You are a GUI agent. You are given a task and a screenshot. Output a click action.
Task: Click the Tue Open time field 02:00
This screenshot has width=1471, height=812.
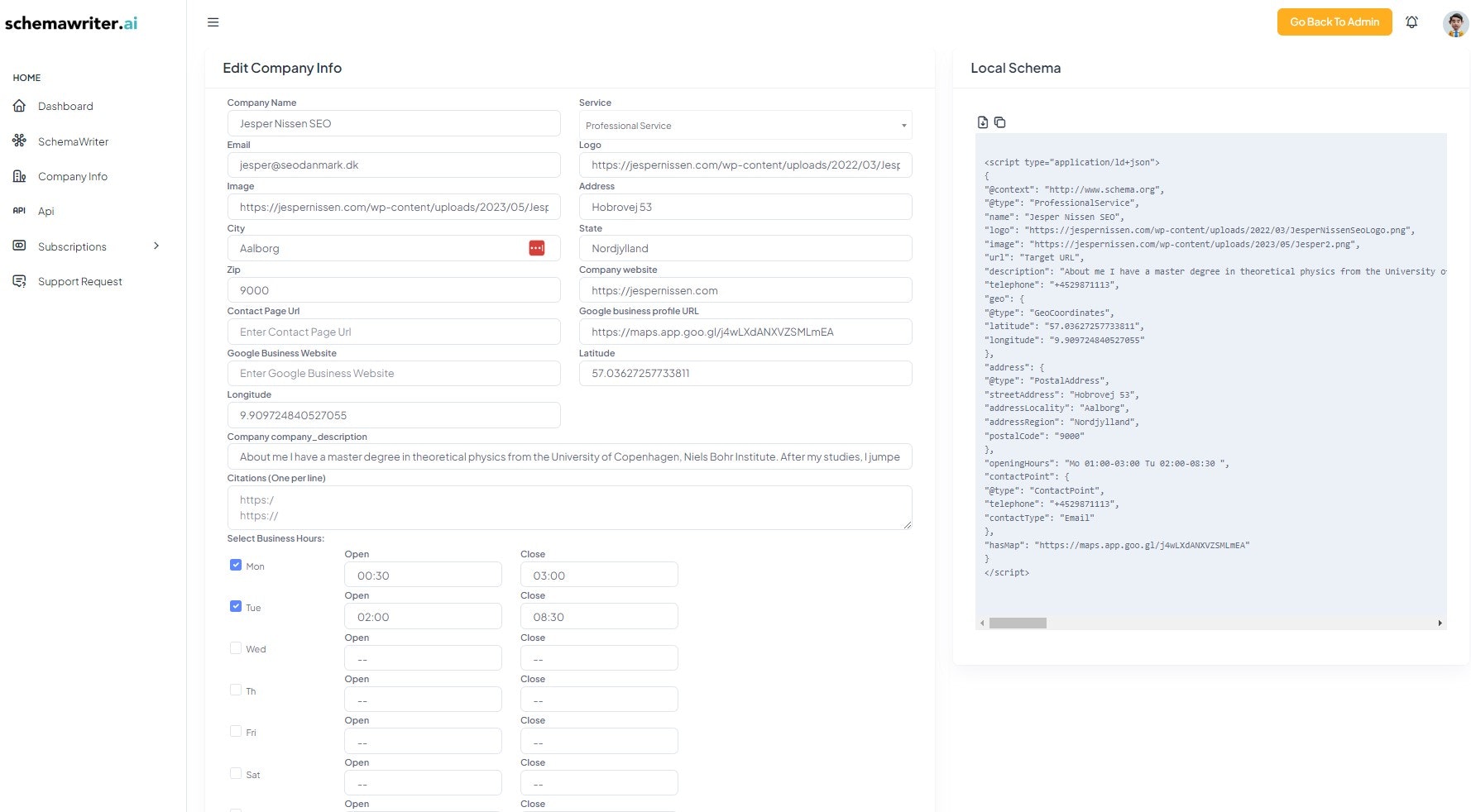tap(423, 616)
